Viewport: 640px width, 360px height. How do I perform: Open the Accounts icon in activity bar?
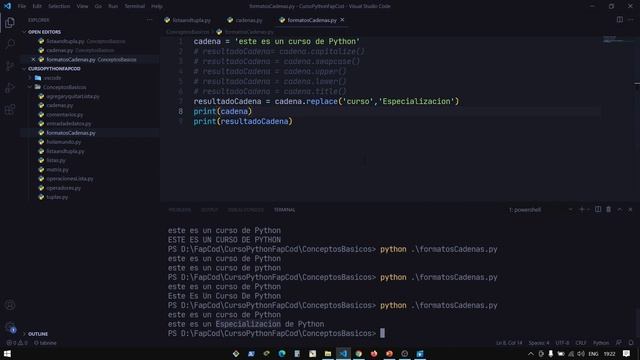click(10, 305)
